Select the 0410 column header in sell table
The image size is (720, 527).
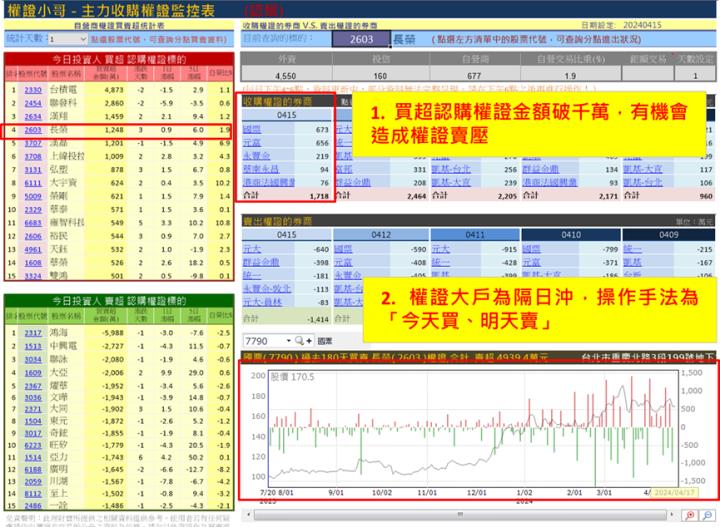pyautogui.click(x=571, y=235)
